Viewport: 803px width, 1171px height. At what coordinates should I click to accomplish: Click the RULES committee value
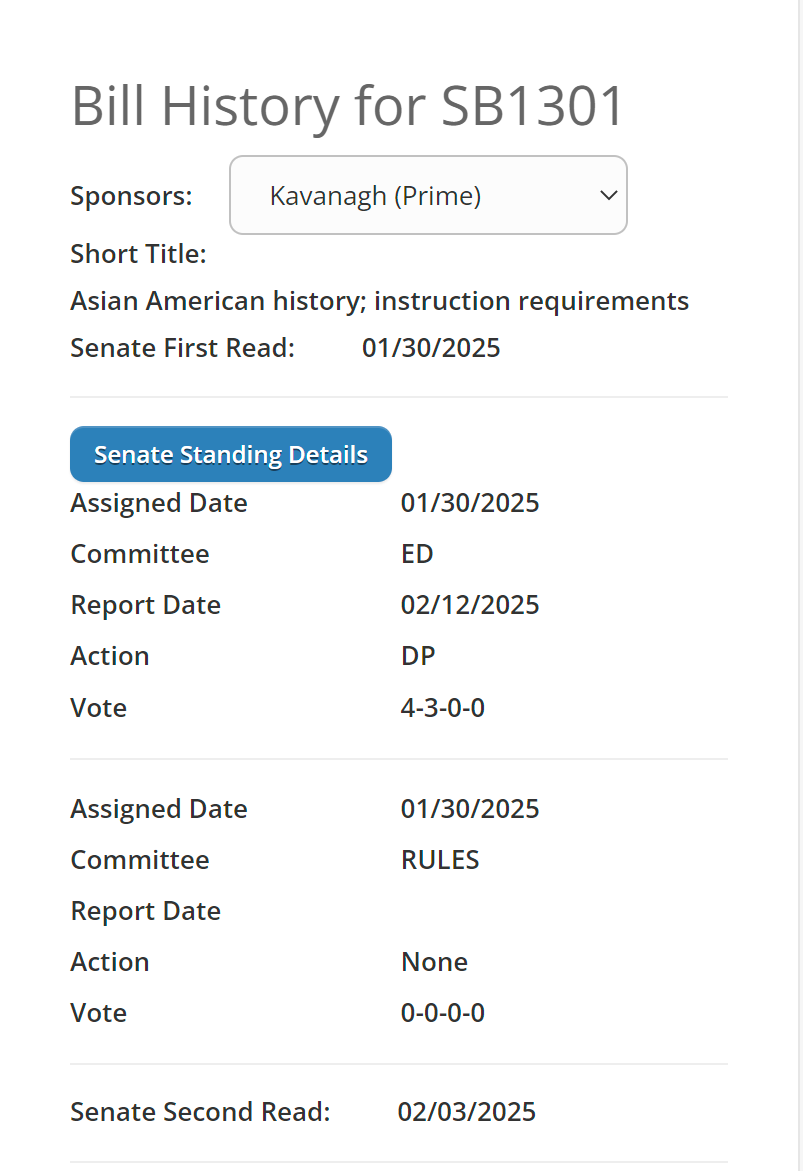point(440,860)
